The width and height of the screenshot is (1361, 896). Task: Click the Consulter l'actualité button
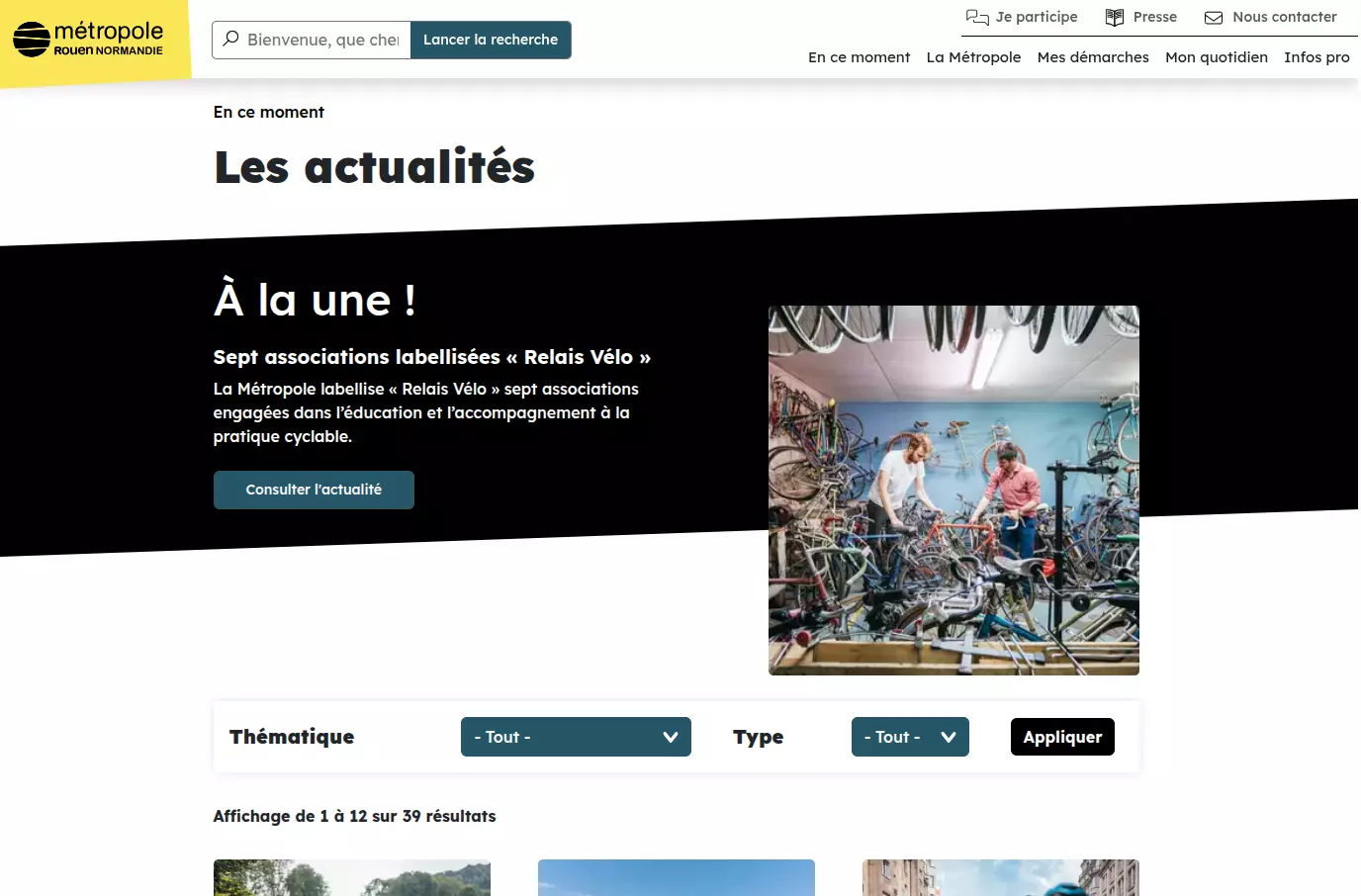314,490
